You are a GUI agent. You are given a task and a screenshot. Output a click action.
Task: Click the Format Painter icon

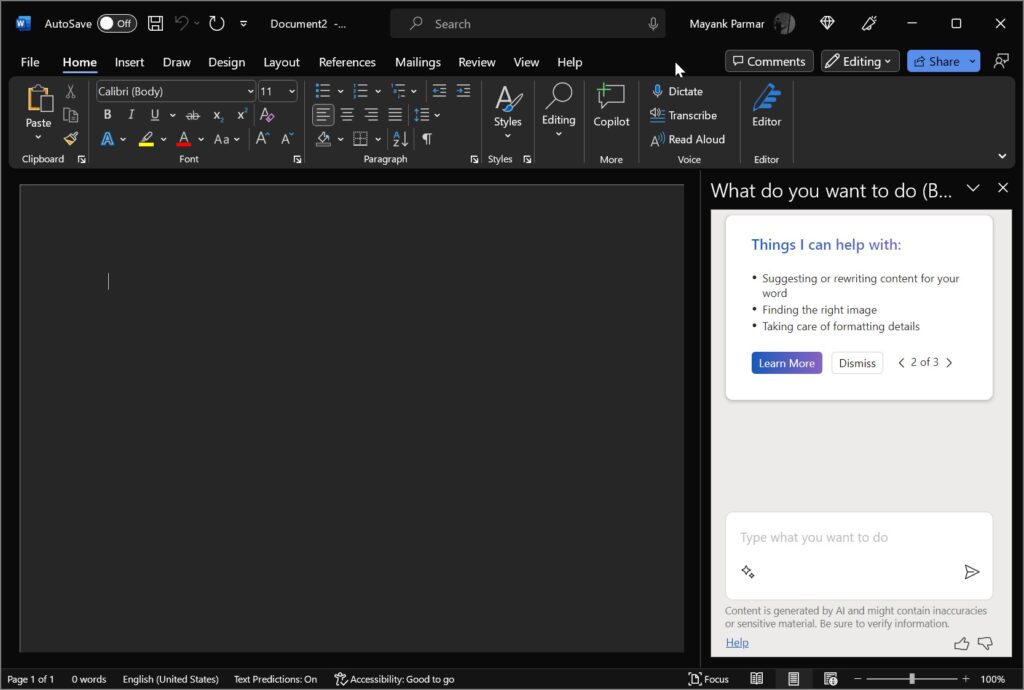(x=71, y=138)
